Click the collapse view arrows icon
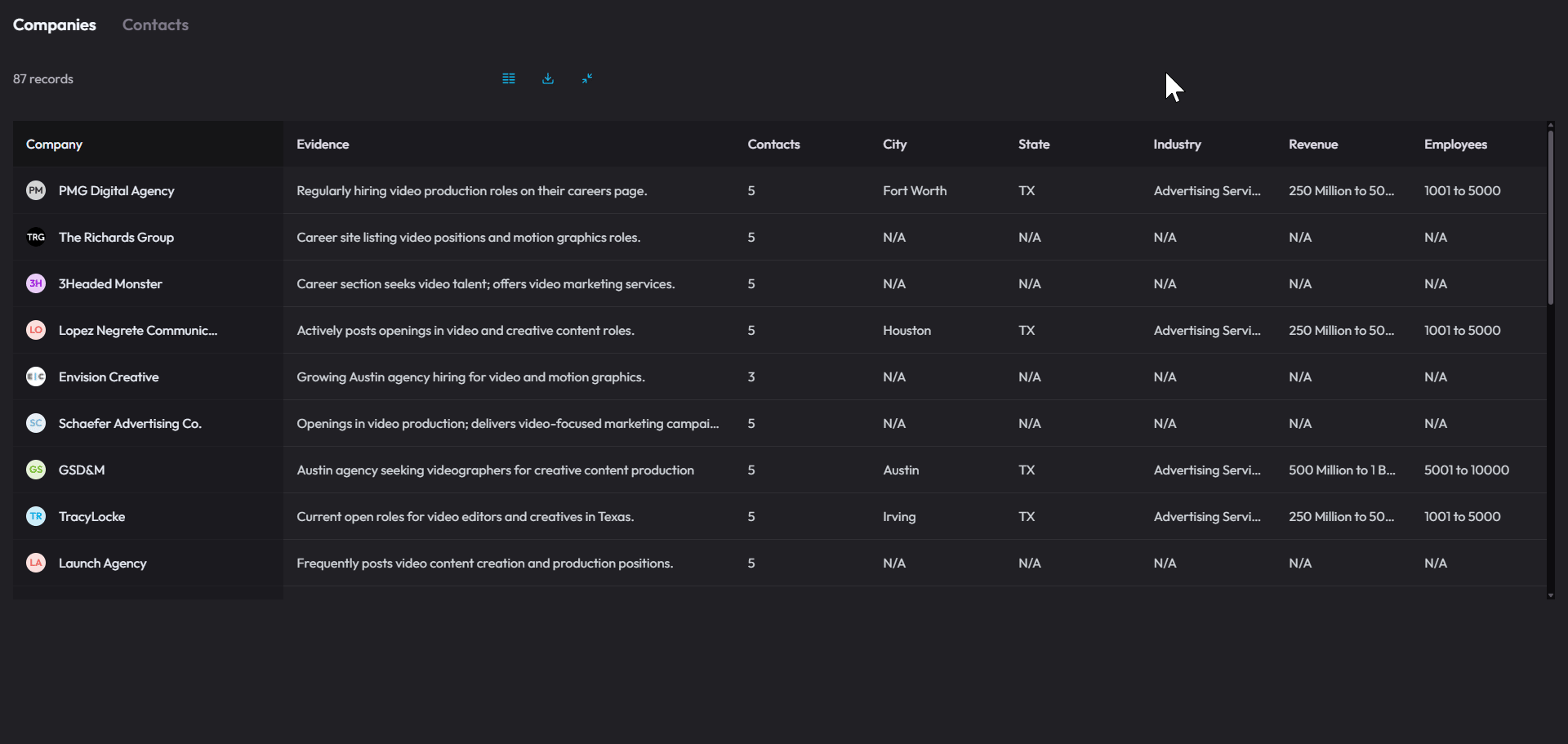The height and width of the screenshot is (744, 1568). click(587, 78)
